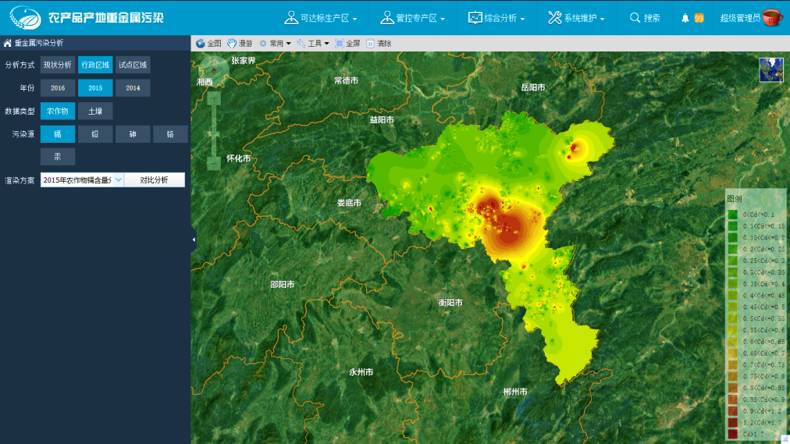Click the 全图 full extent globe icon
790x444 pixels.
pyautogui.click(x=200, y=44)
